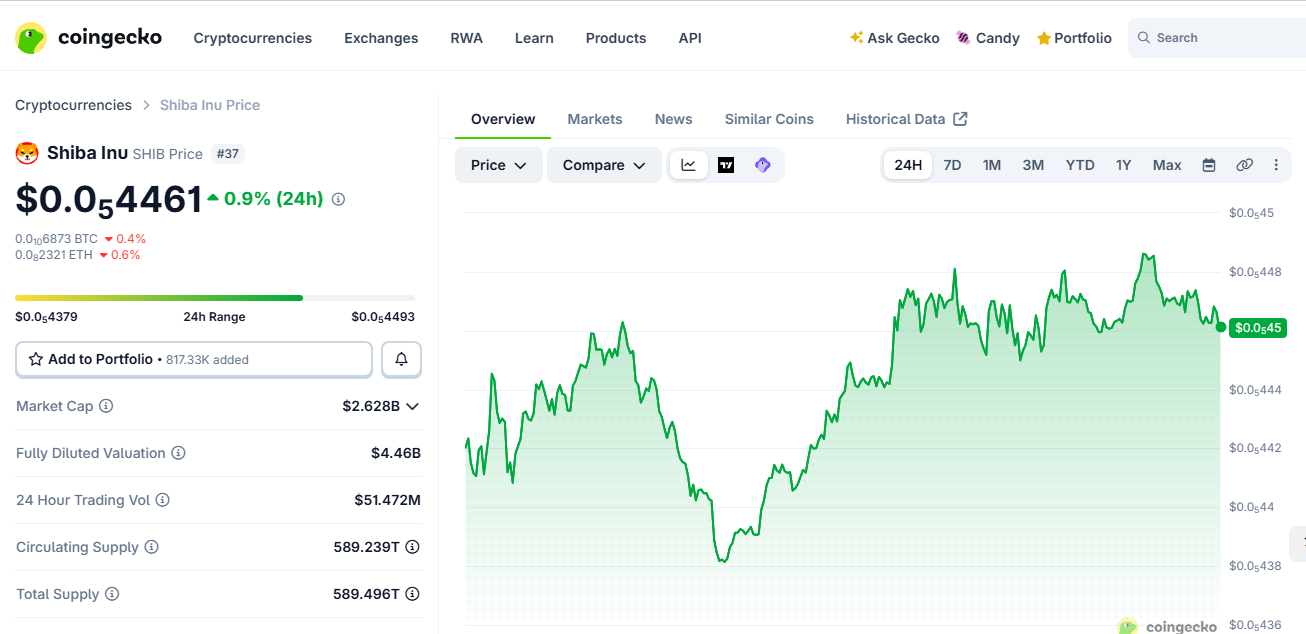Screen dimensions: 1306x634
Task: Open the chart three-dot more menu
Action: click(x=1276, y=165)
